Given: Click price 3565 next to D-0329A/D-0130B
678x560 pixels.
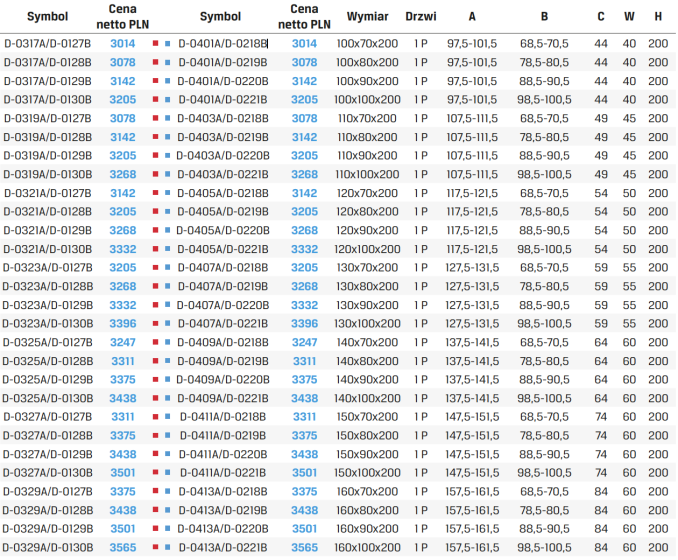Looking at the screenshot, I should pos(123,547).
